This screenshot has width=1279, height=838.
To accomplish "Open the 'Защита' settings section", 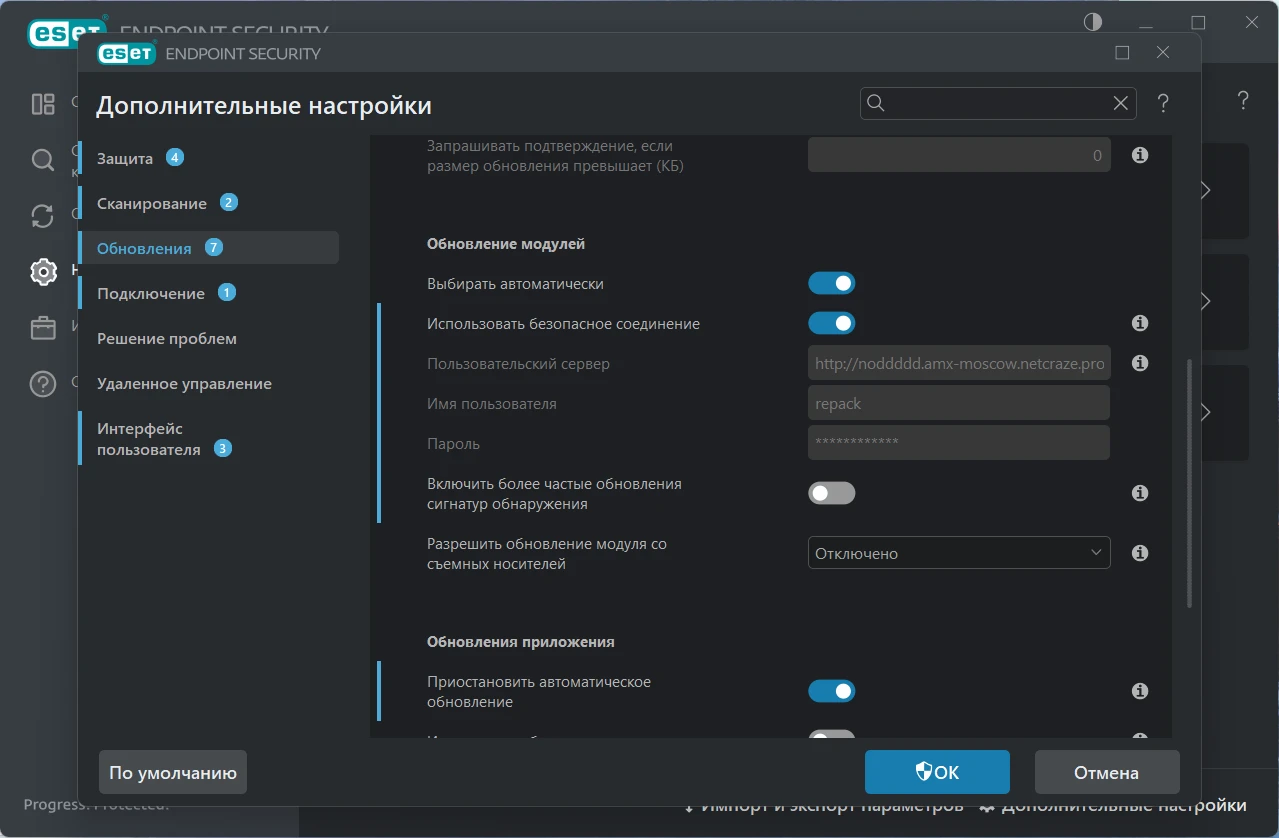I will [x=125, y=158].
